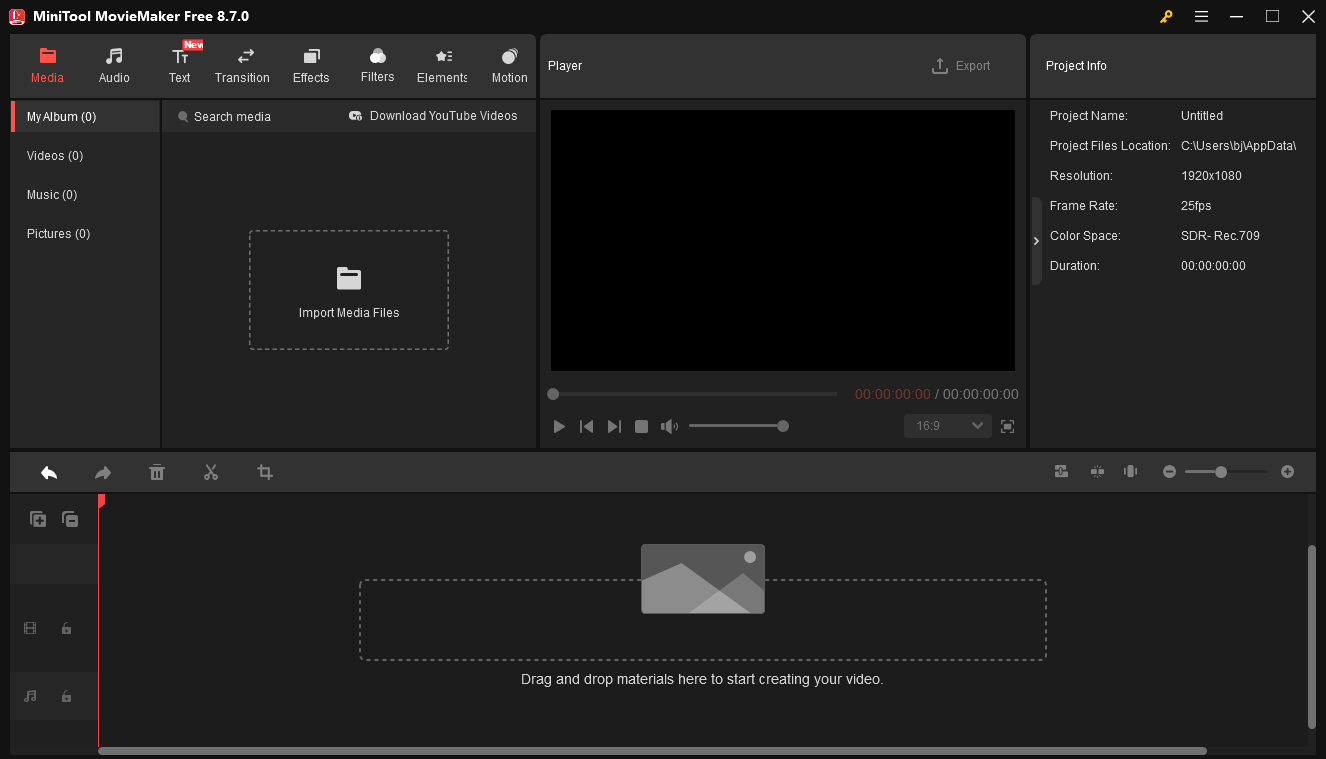The width and height of the screenshot is (1326, 759).
Task: Toggle timeline snapping icon
Action: 1062,471
